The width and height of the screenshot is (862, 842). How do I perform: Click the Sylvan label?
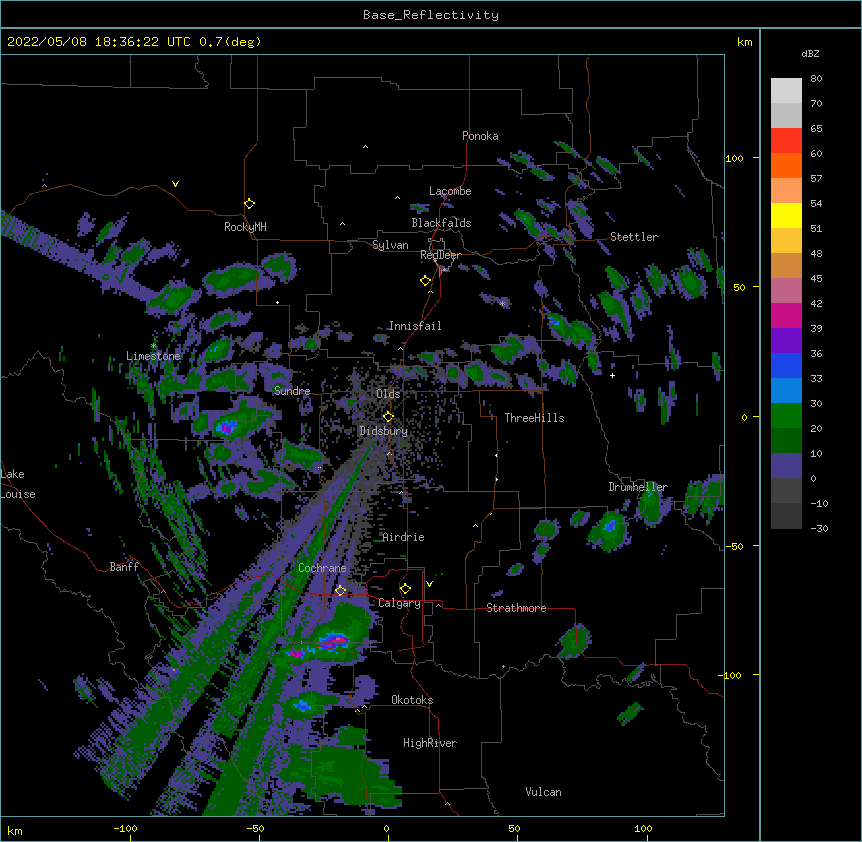390,245
